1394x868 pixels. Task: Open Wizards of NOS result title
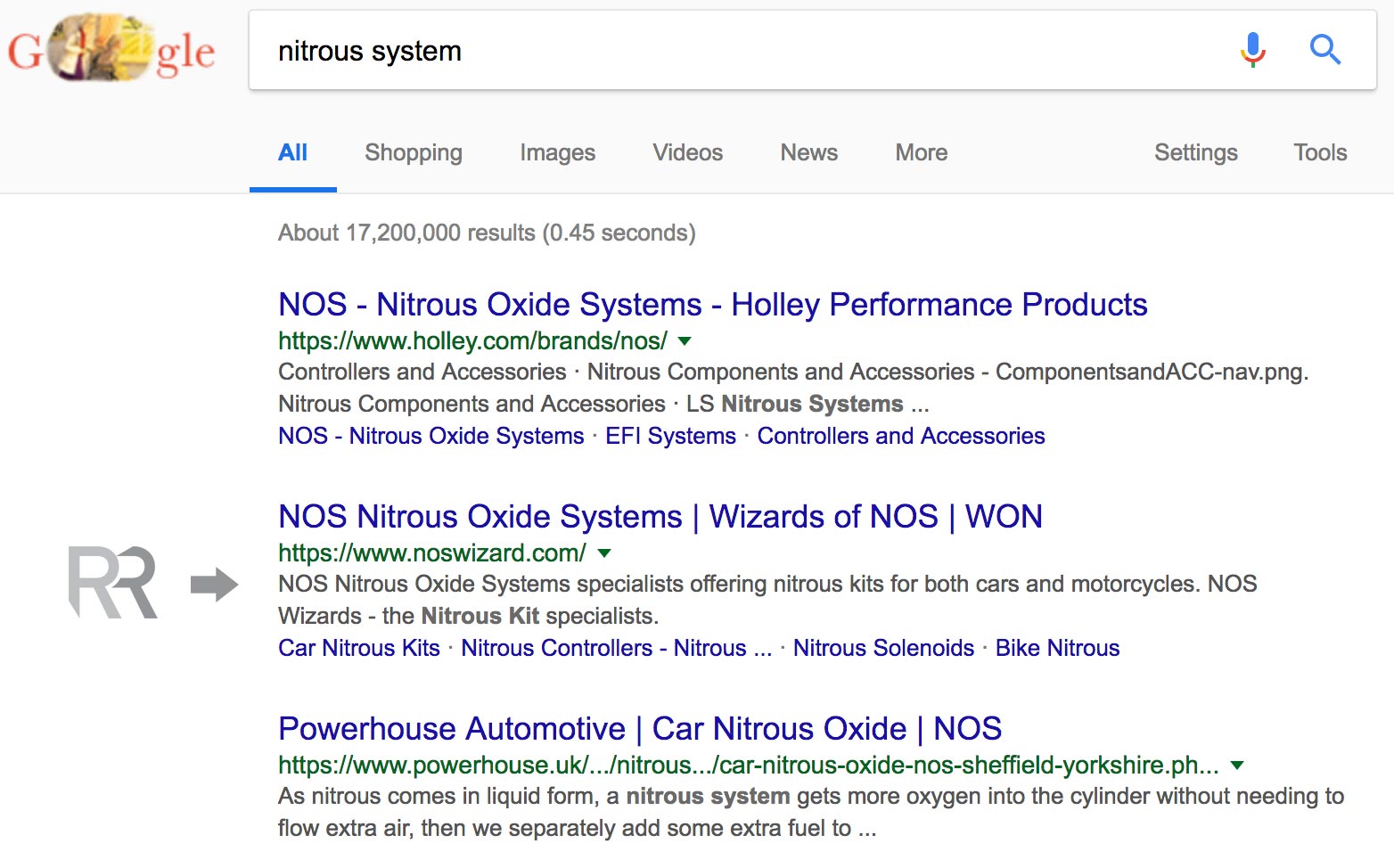[660, 517]
